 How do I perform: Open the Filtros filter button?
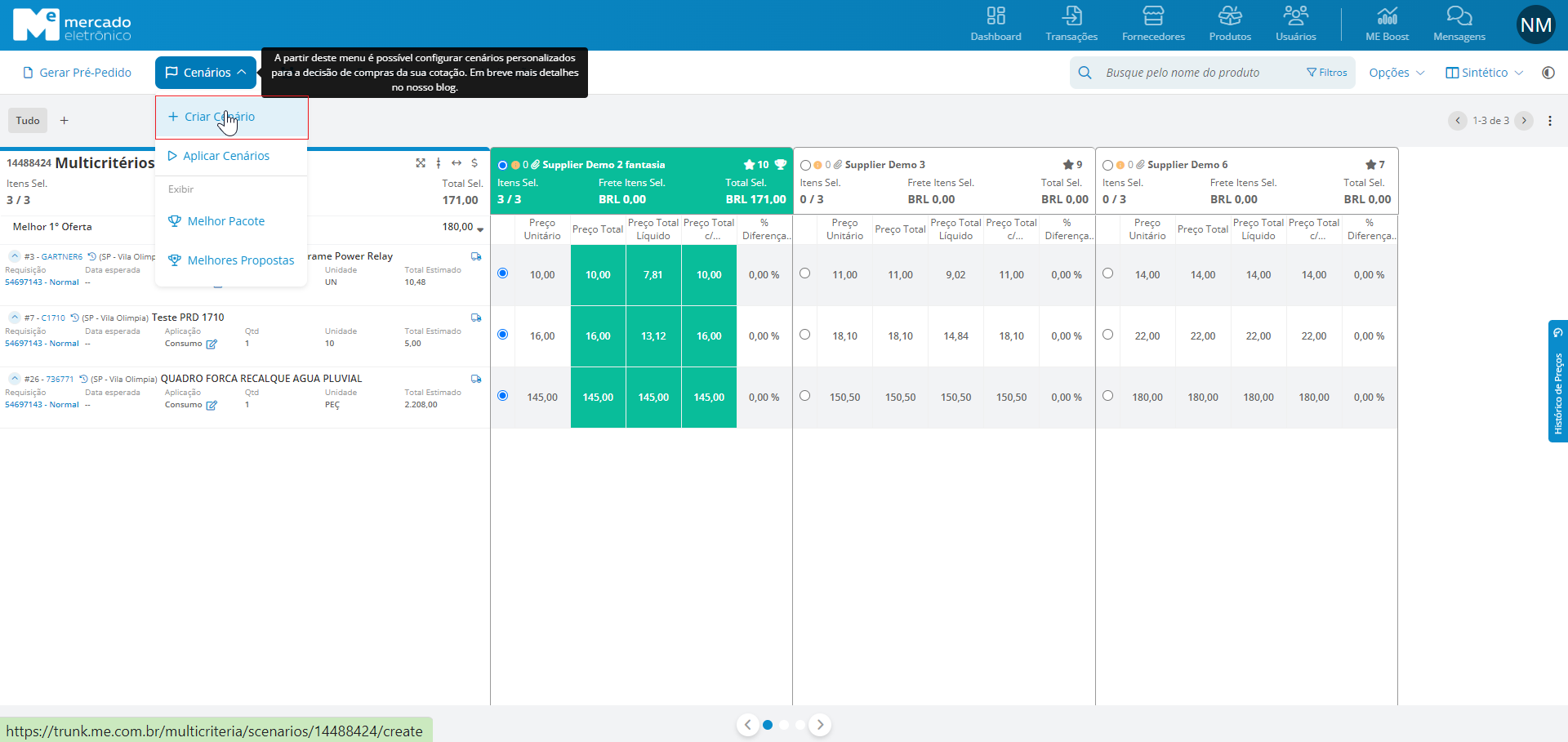click(x=1327, y=73)
